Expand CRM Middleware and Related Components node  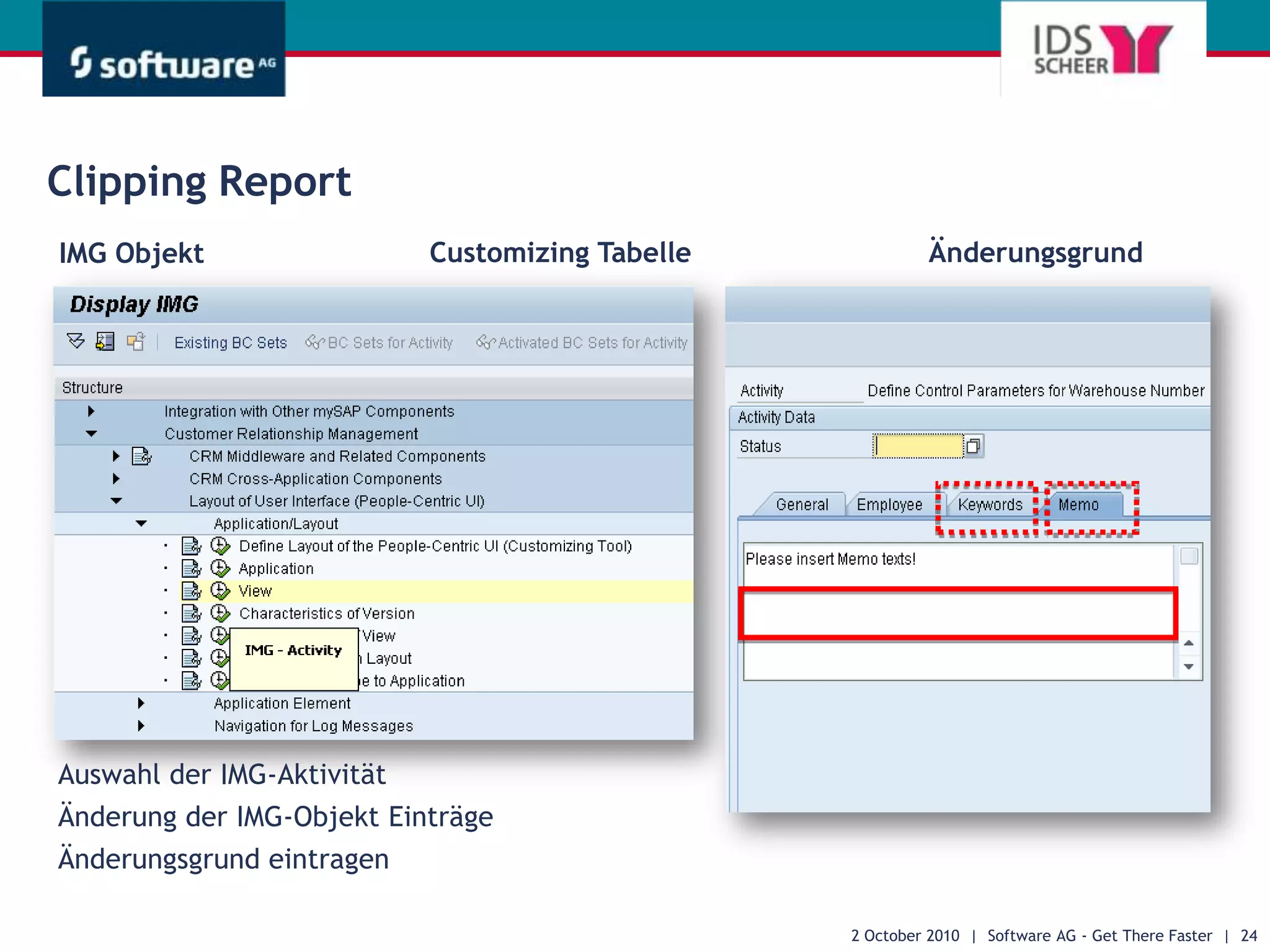click(116, 456)
